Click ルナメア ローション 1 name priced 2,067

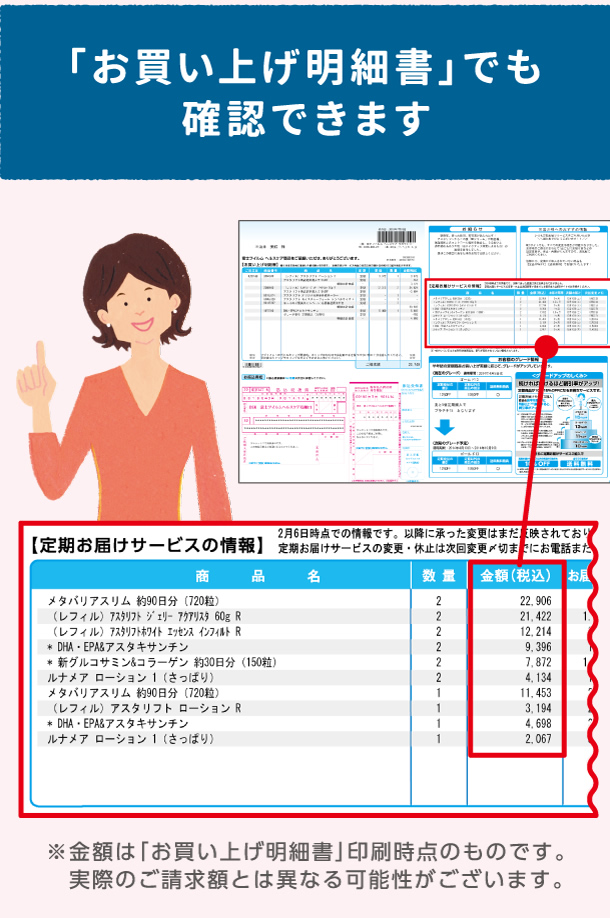[x=131, y=738]
